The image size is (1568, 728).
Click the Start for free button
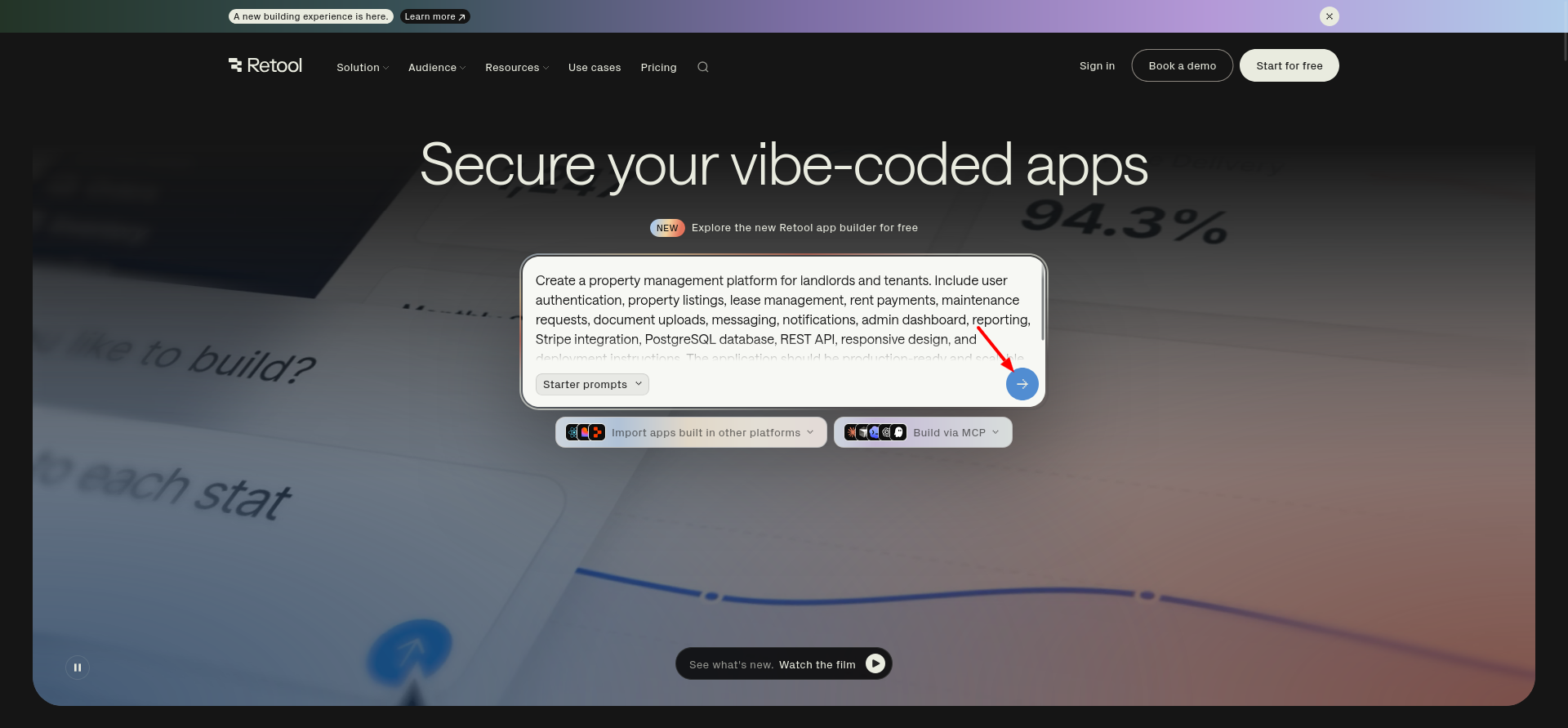pyautogui.click(x=1289, y=65)
